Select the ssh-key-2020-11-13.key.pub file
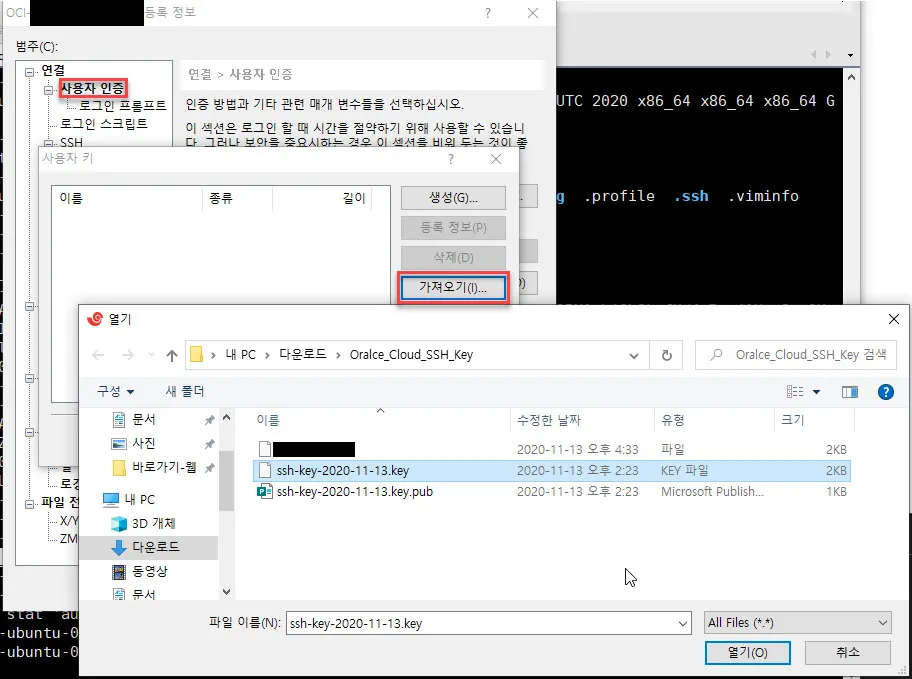Screen dimensions: 912x679 click(x=354, y=491)
